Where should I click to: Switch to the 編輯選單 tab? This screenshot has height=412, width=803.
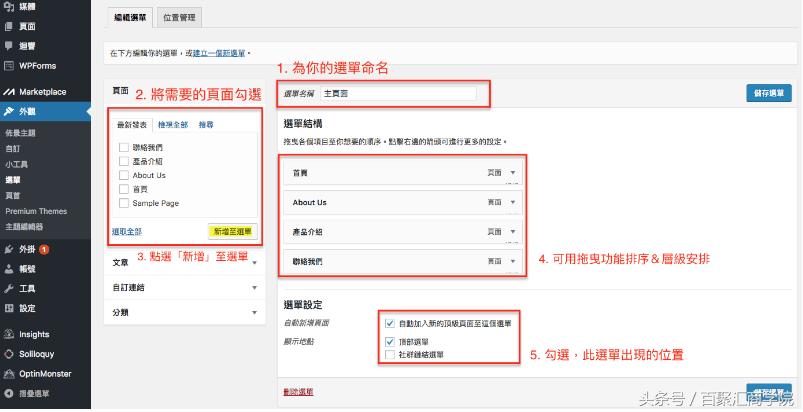130,17
